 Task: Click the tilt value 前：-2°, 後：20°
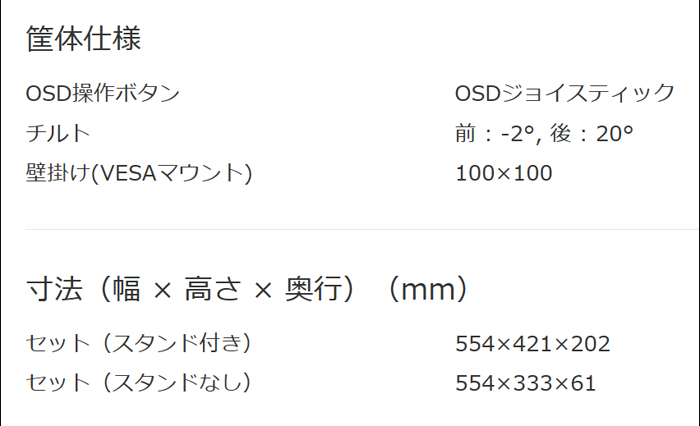click(x=544, y=134)
